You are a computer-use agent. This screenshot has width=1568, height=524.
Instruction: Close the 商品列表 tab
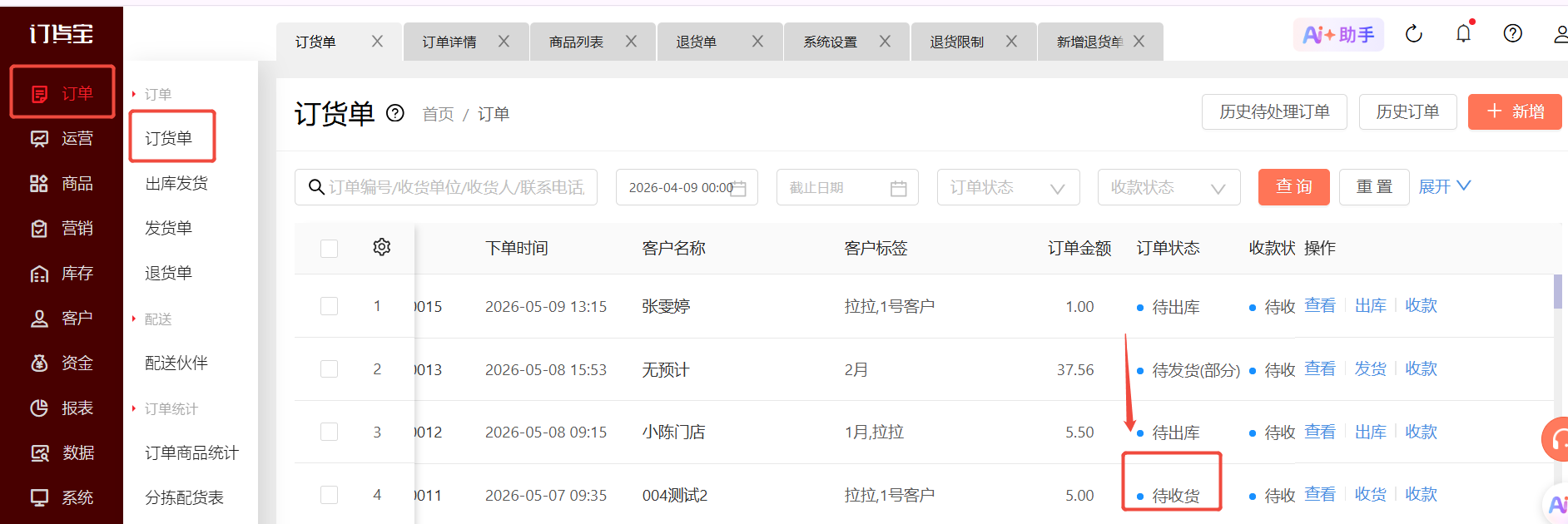pyautogui.click(x=631, y=41)
